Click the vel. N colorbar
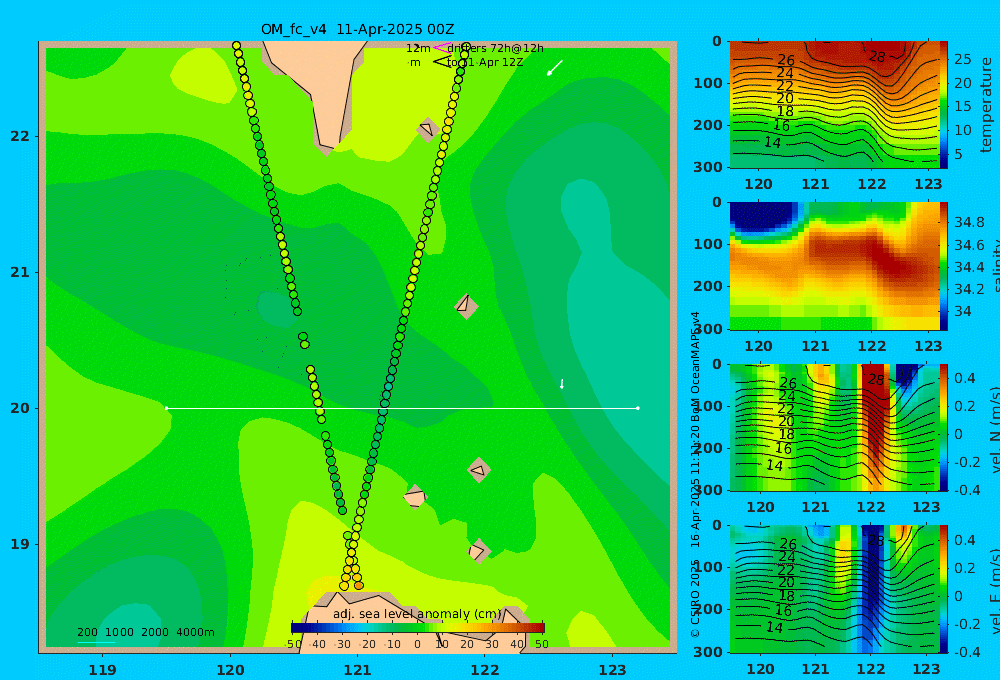1000x680 pixels. click(x=944, y=427)
